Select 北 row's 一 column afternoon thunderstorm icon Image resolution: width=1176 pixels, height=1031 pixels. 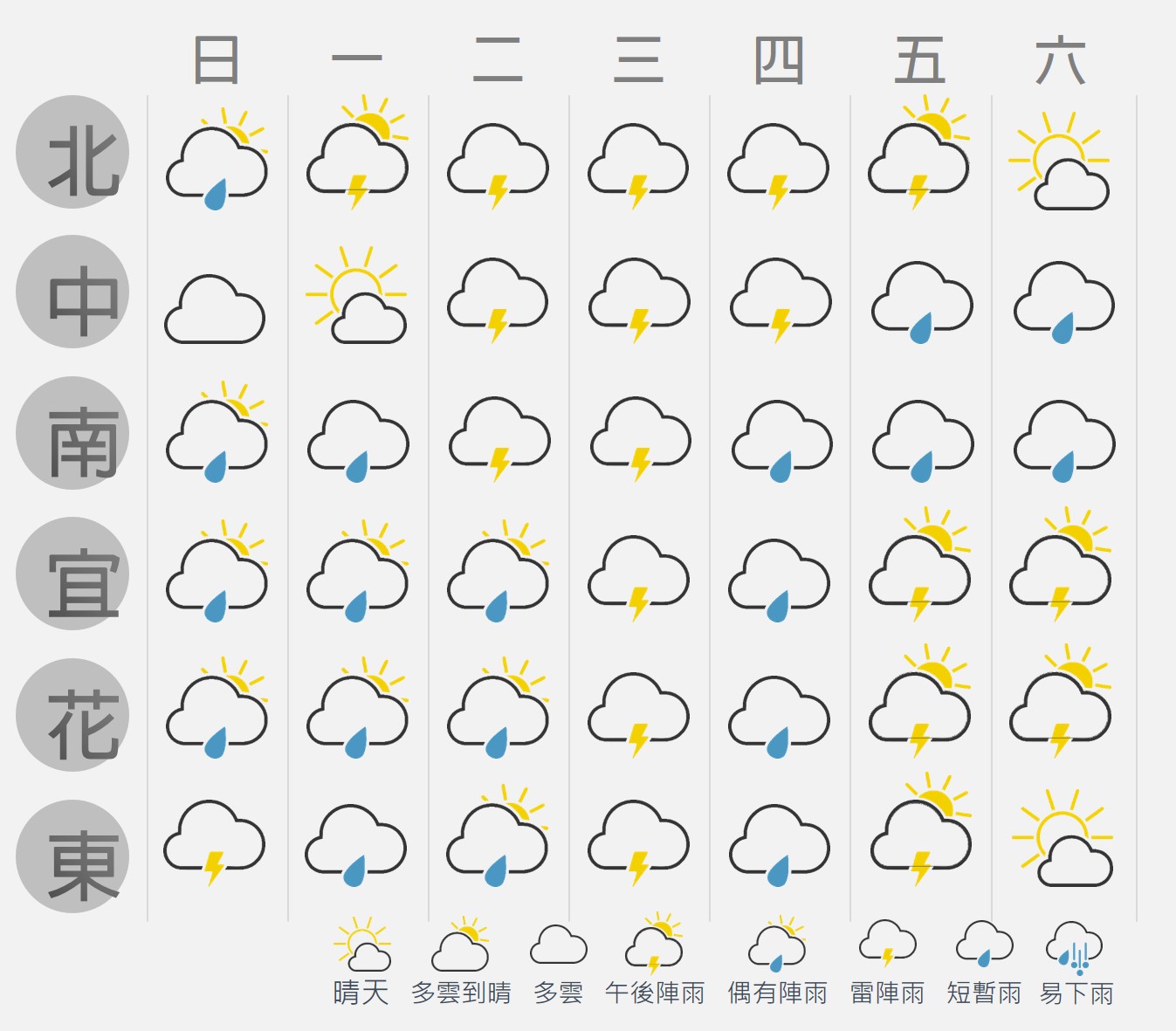pos(357,152)
